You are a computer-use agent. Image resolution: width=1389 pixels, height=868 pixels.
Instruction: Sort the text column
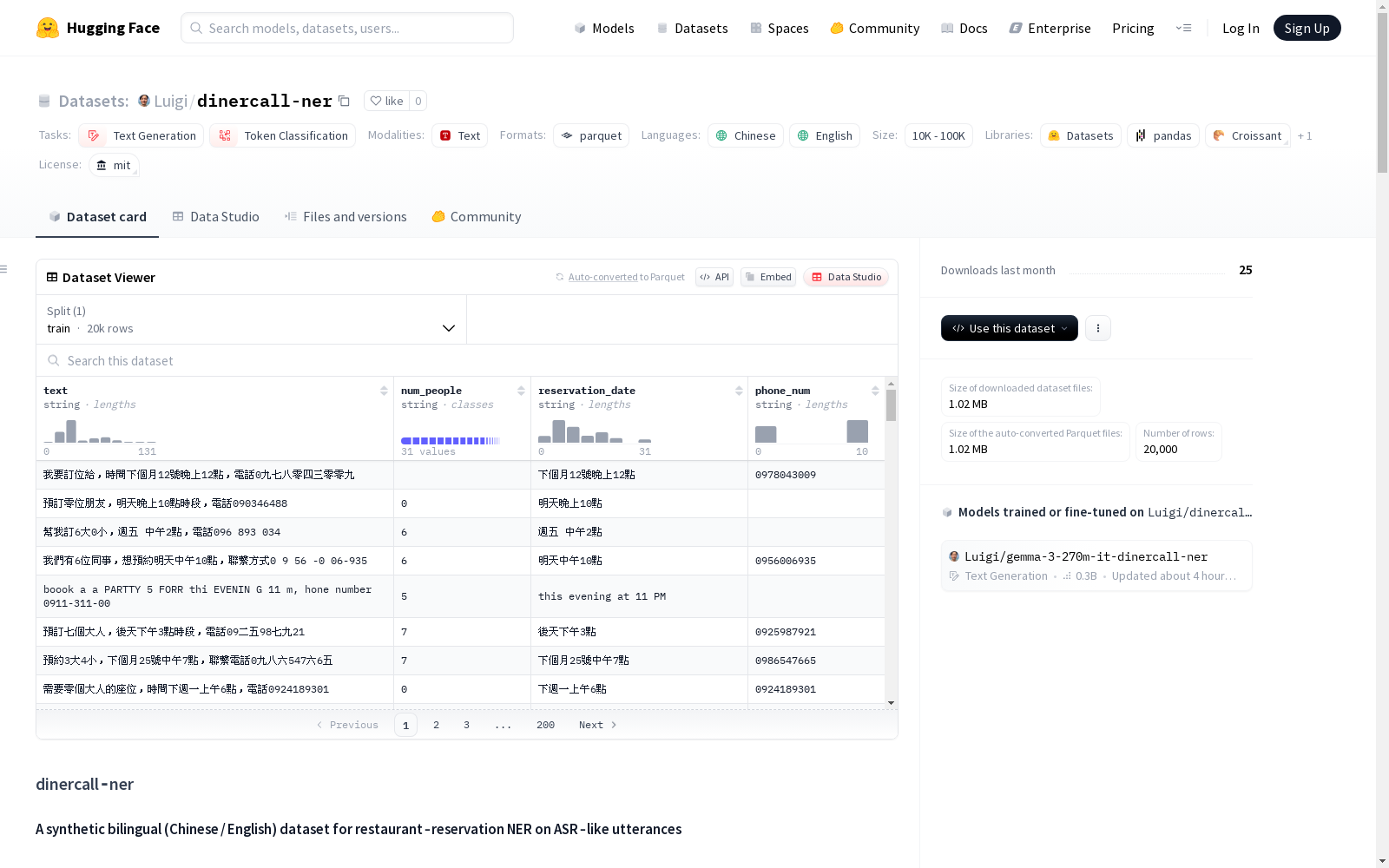(x=384, y=391)
